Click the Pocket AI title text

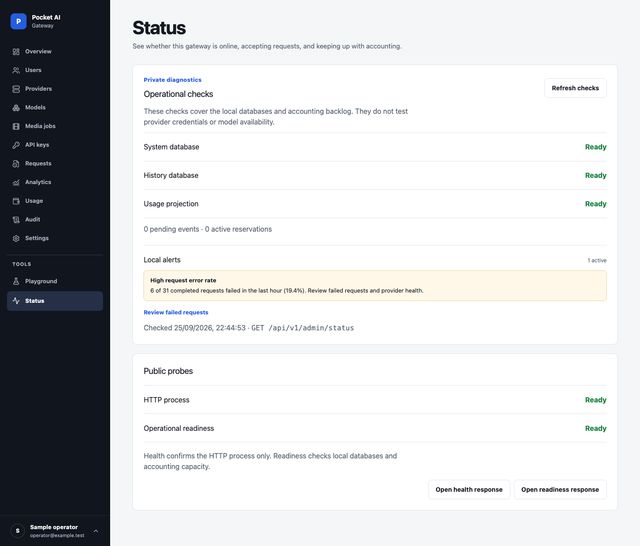coord(46,18)
